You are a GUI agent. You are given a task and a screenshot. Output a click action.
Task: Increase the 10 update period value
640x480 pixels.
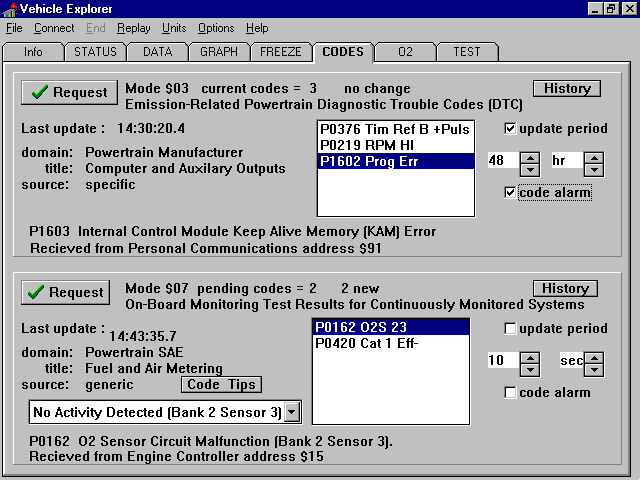coord(530,355)
